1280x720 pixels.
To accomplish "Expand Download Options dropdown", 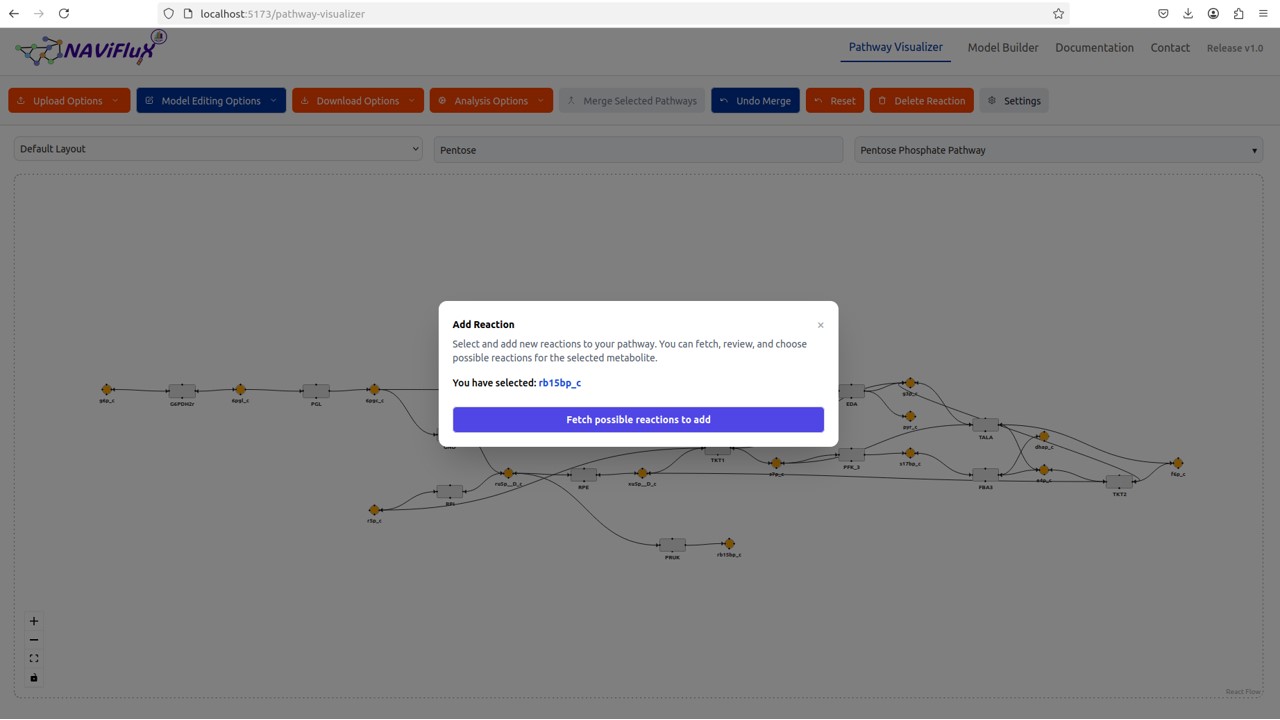I will [357, 101].
